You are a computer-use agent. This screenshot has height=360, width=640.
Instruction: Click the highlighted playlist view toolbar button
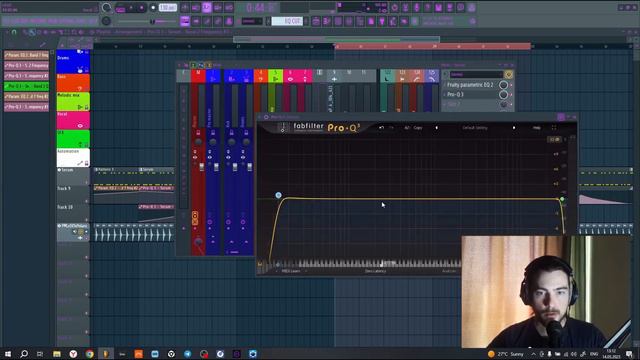click(185, 21)
